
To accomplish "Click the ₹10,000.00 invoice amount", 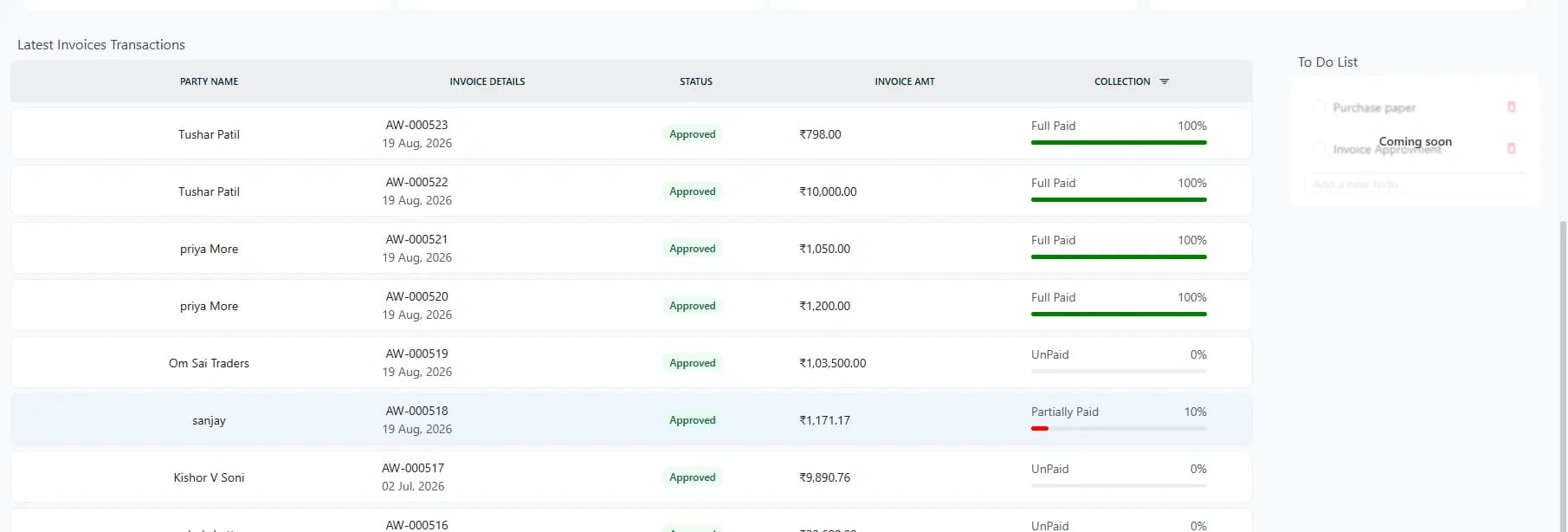I will [x=828, y=191].
